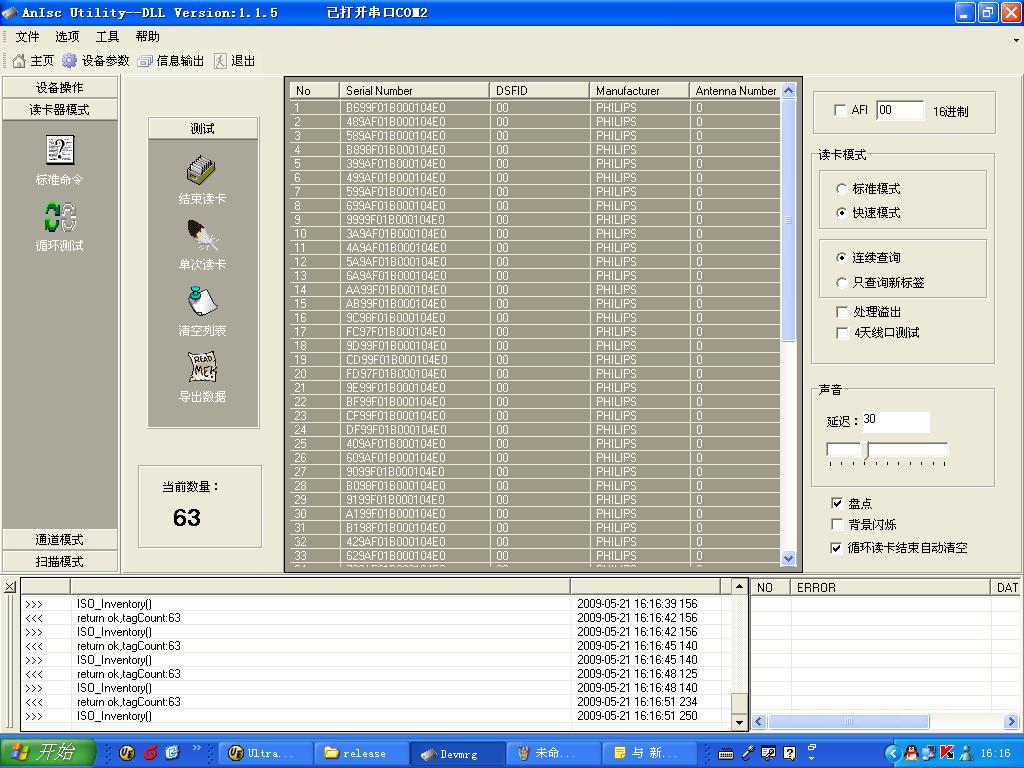
Task: Open 设备参数 device parameters gear icon
Action: coord(69,61)
